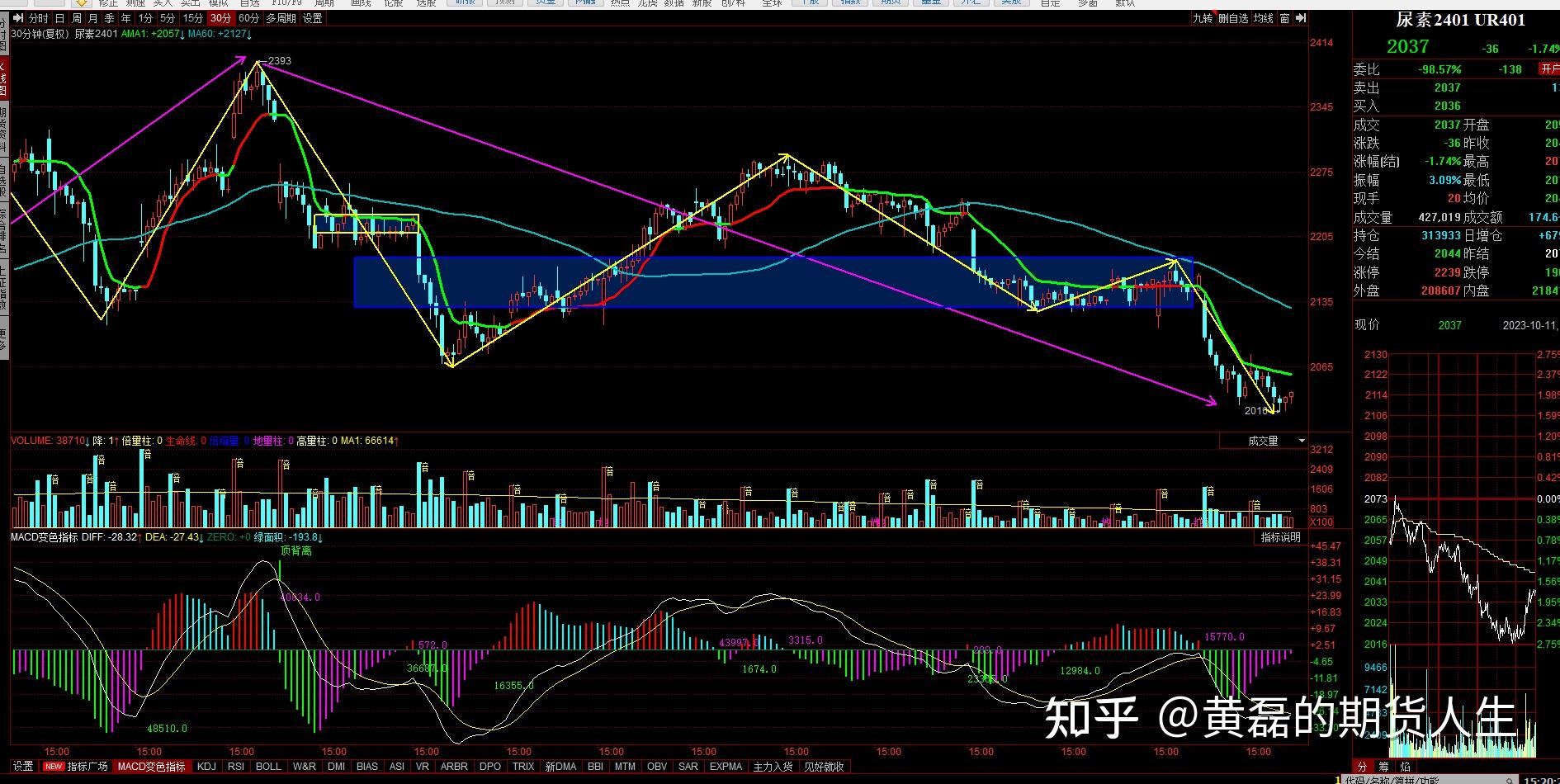Click the MA60: +2127 indicator label

[x=220, y=34]
